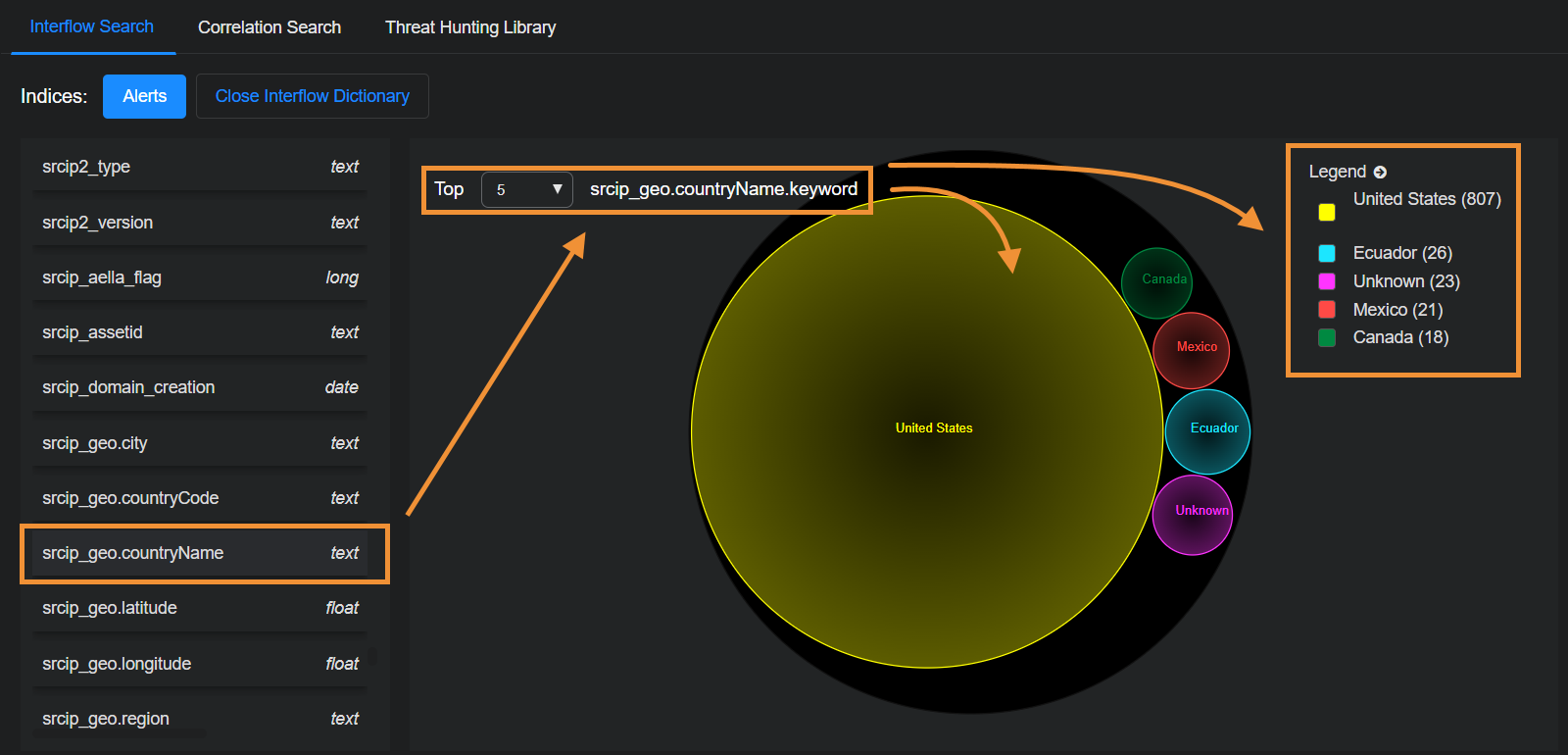Open the Top 5 count dropdown
The height and width of the screenshot is (755, 1568).
pyautogui.click(x=526, y=189)
